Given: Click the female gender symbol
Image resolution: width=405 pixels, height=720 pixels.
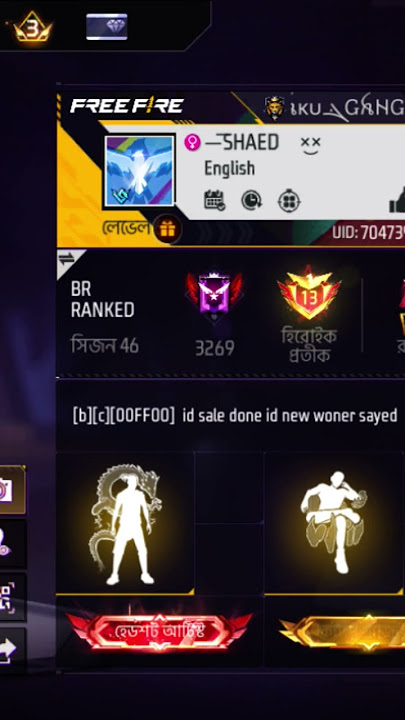Looking at the screenshot, I should pos(192,142).
